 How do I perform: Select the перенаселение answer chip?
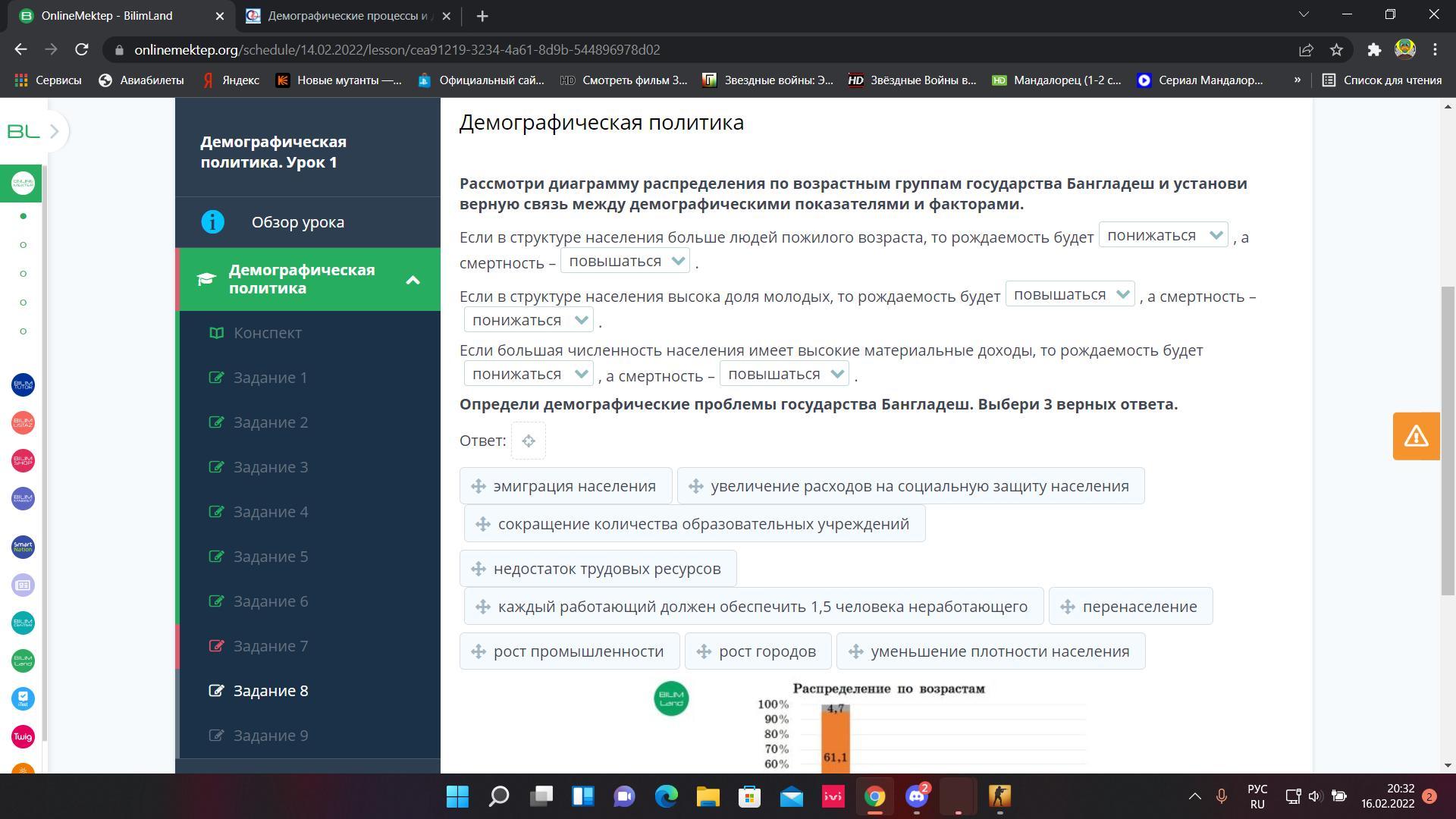click(1130, 607)
